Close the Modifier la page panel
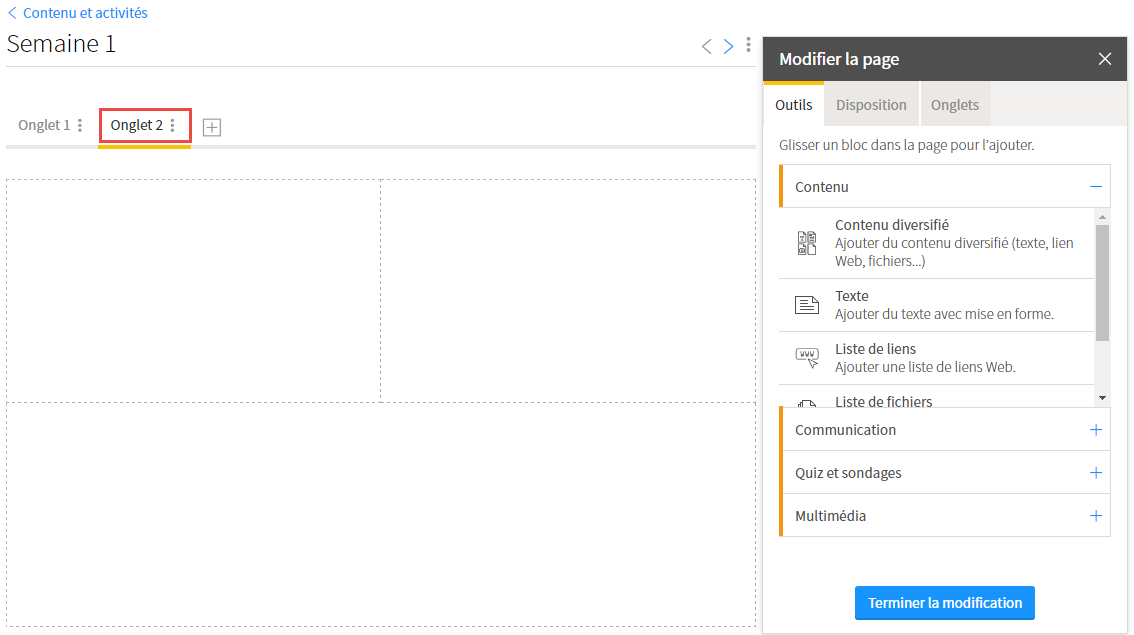 [x=1104, y=59]
